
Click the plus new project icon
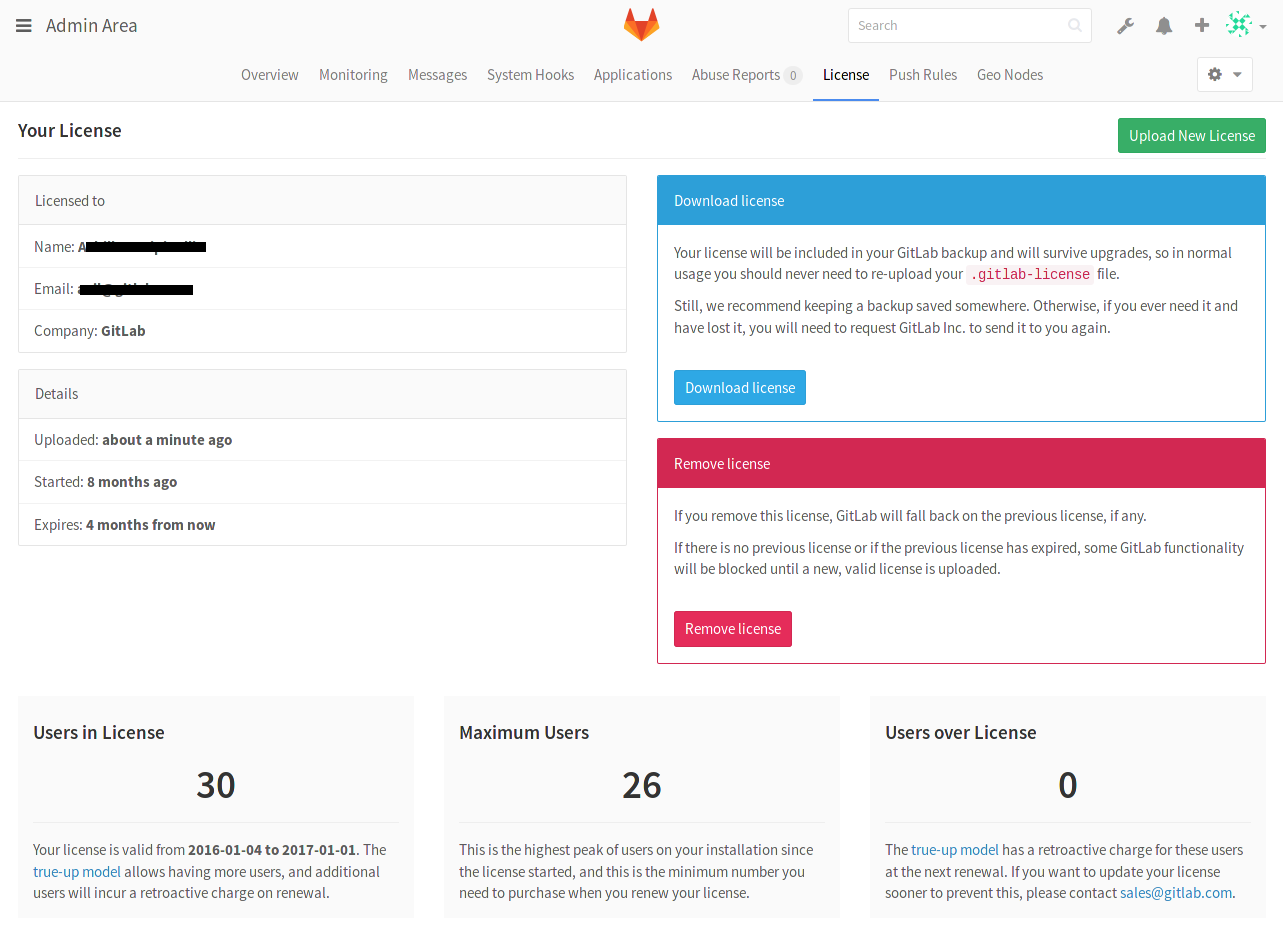click(x=1201, y=26)
